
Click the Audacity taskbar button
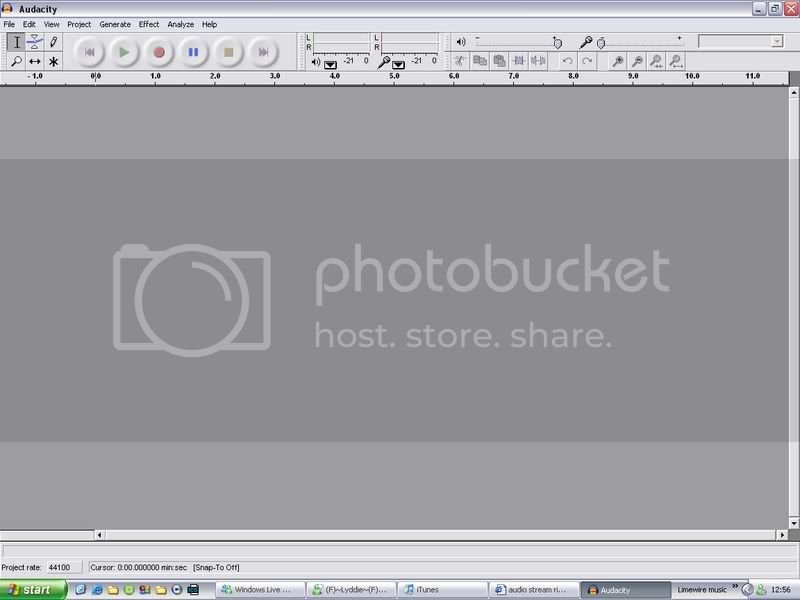pyautogui.click(x=624, y=590)
